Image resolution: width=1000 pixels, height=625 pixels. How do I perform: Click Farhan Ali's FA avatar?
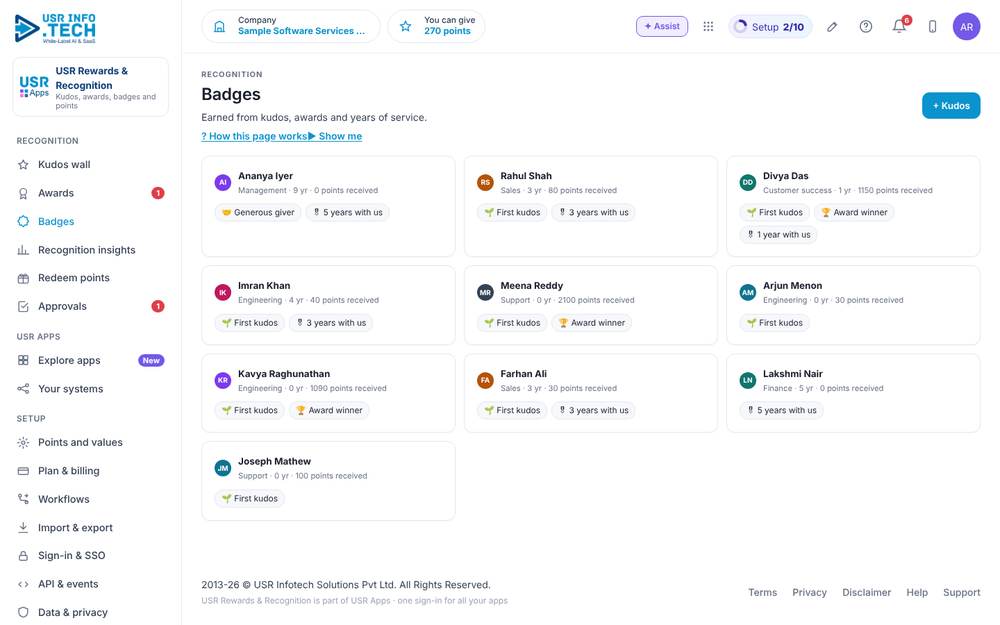(x=485, y=380)
